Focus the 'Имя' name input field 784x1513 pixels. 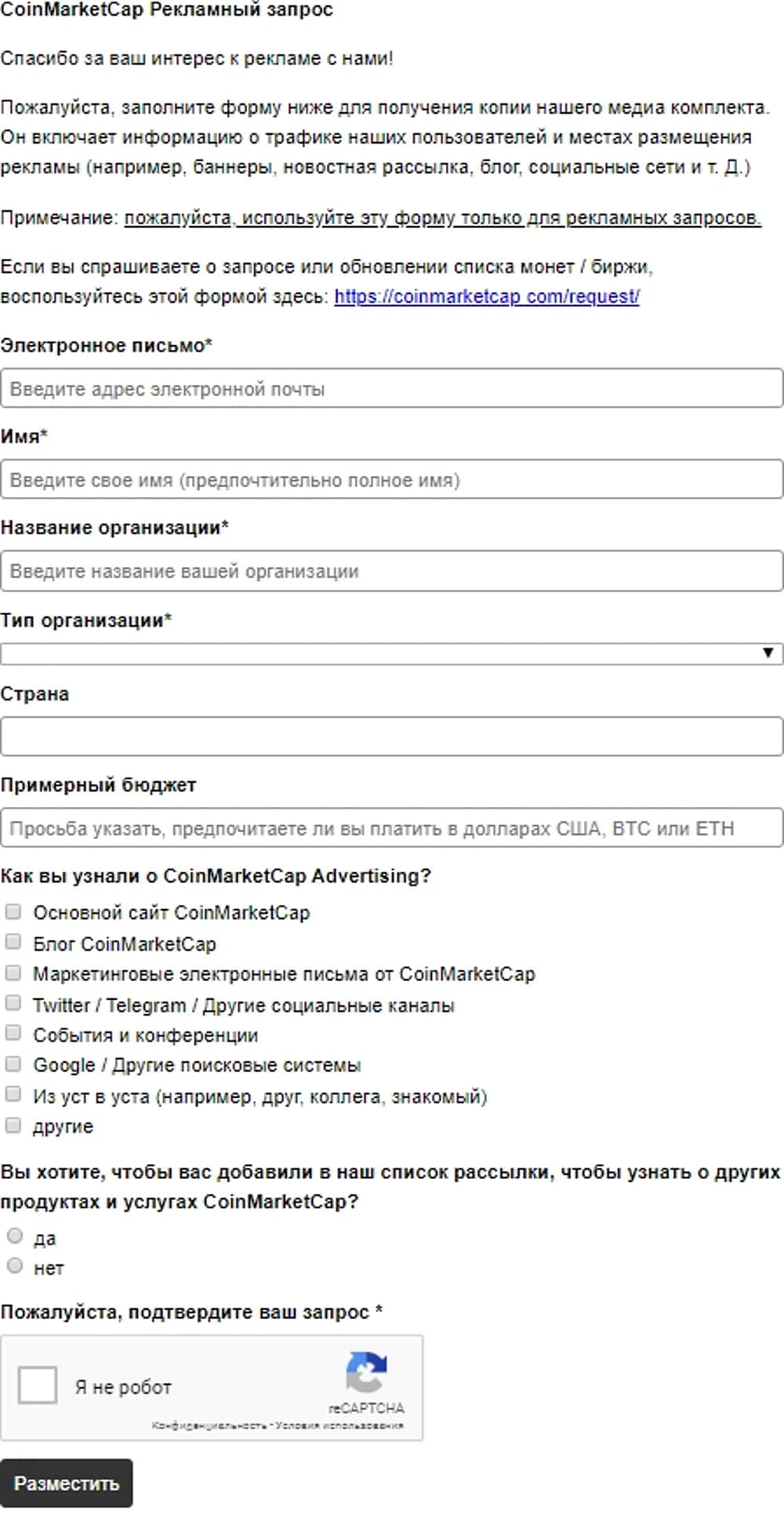tap(392, 480)
